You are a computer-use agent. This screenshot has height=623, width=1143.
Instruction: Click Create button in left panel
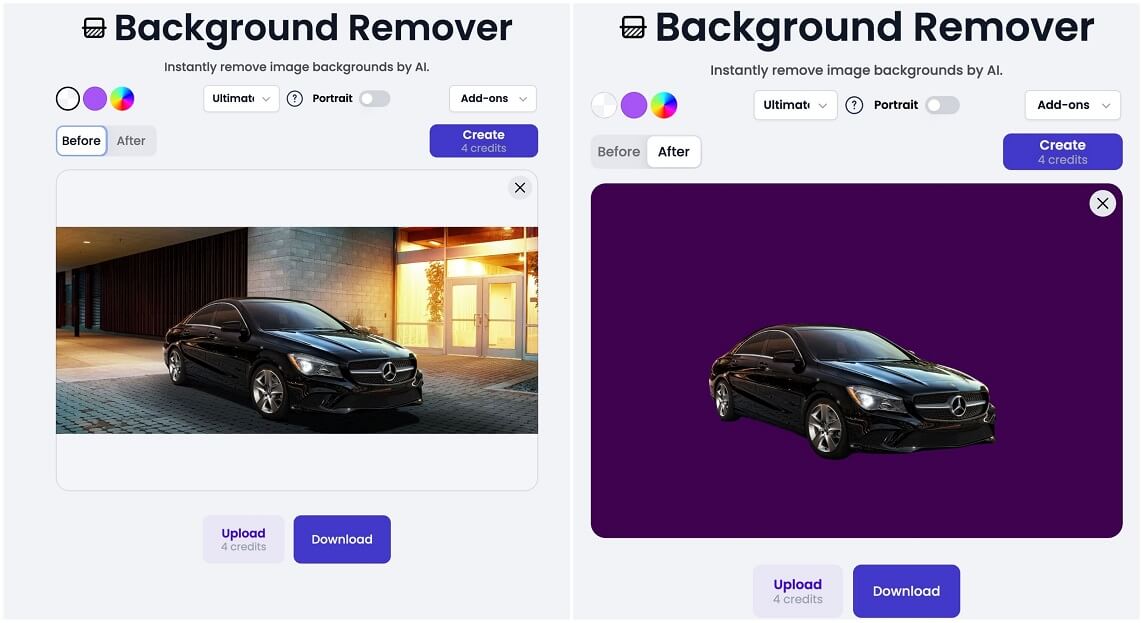coord(483,141)
